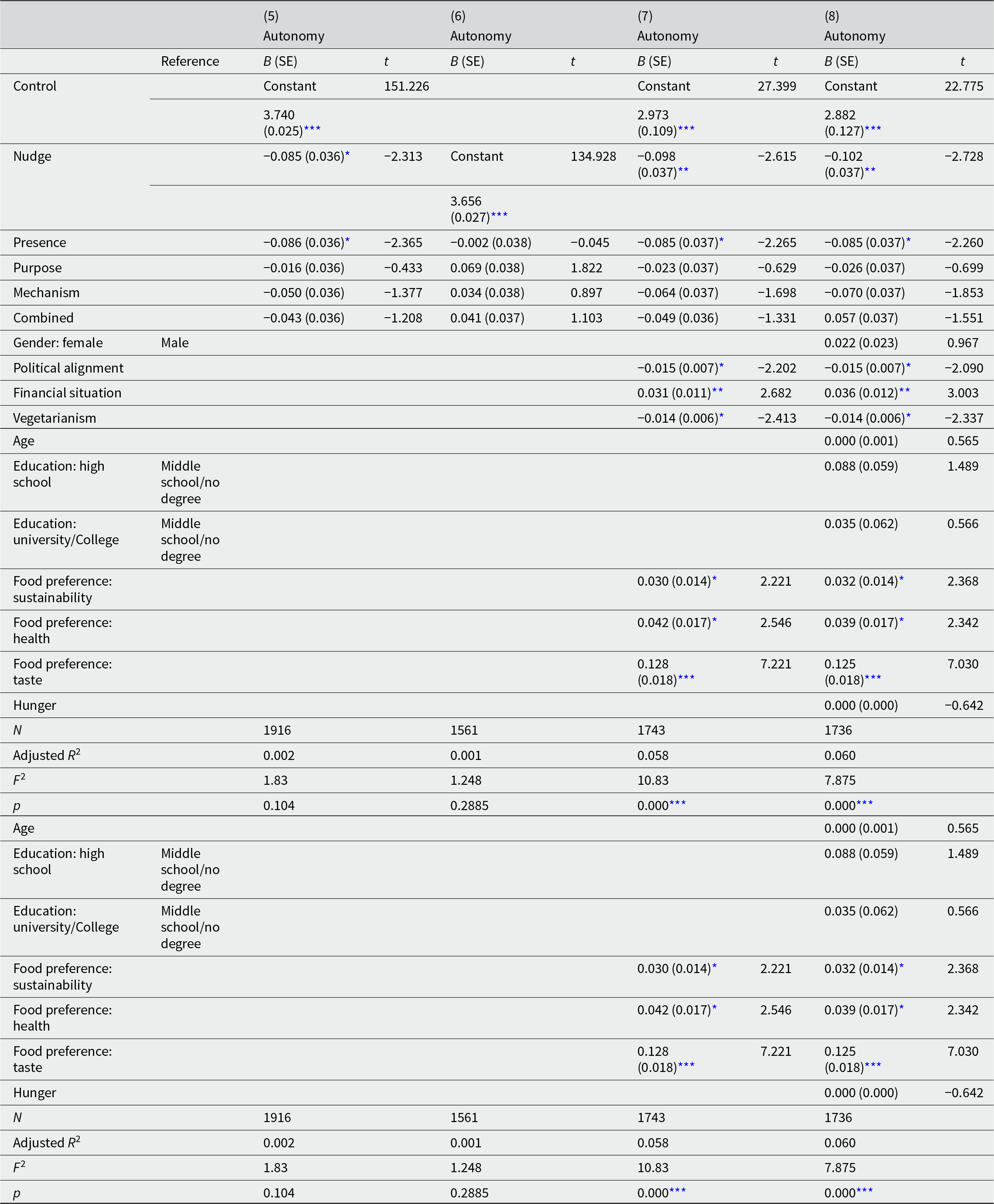The height and width of the screenshot is (1204, 994).
Task: Click the Gender: female row label
Action: coord(58,343)
